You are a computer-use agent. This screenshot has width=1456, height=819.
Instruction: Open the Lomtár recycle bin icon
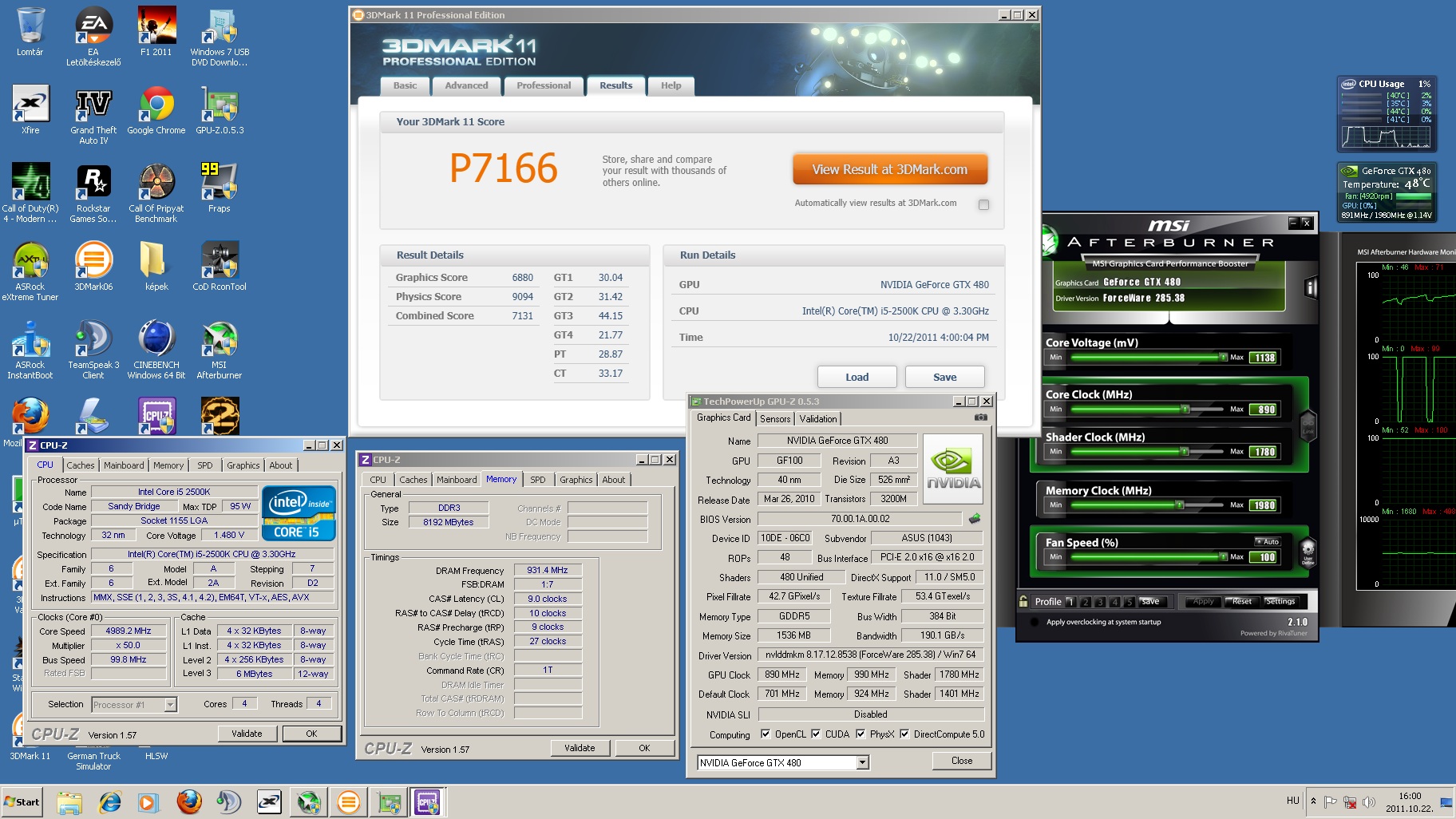coord(30,32)
